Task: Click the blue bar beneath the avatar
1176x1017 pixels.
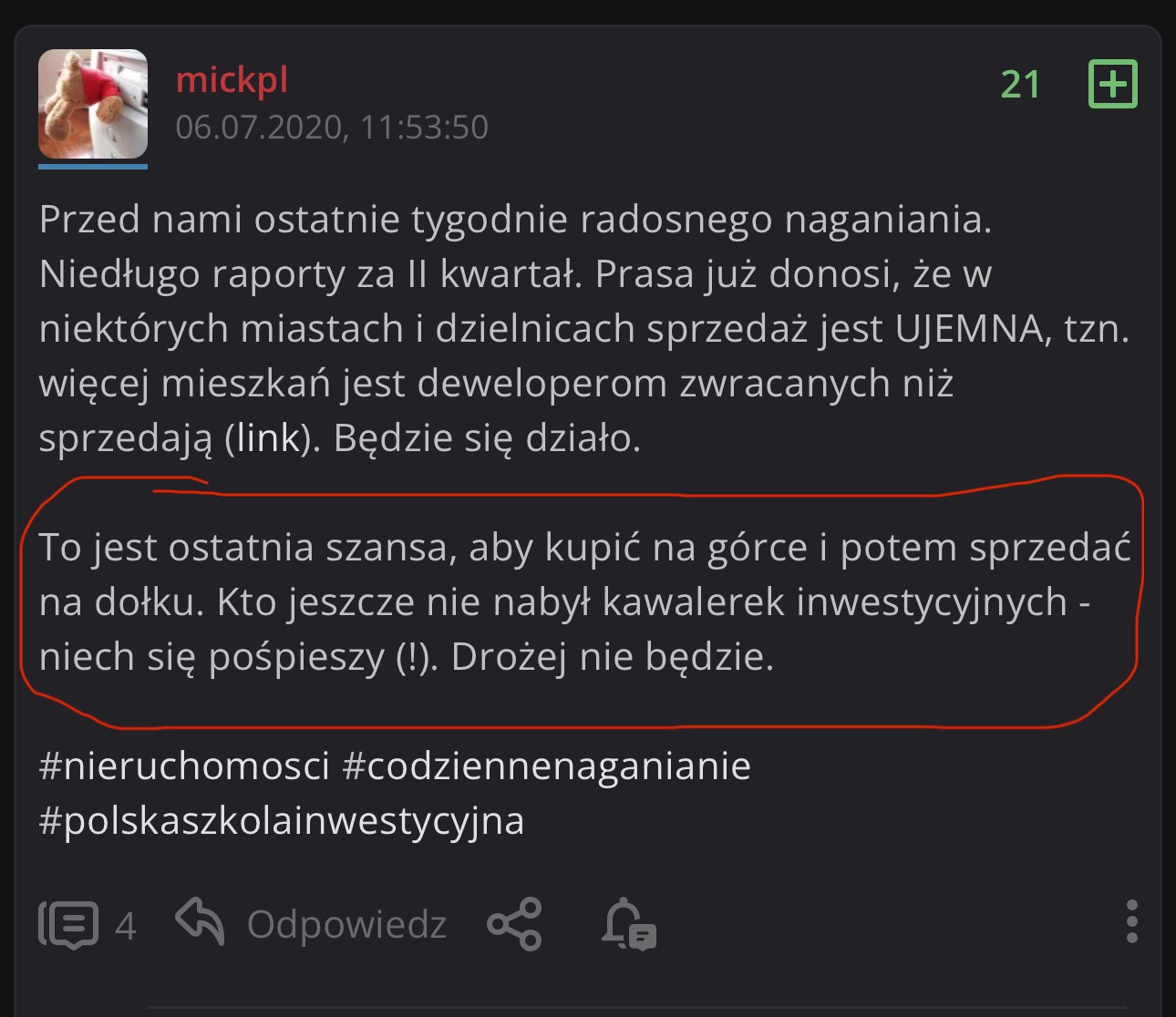Action: click(x=93, y=167)
